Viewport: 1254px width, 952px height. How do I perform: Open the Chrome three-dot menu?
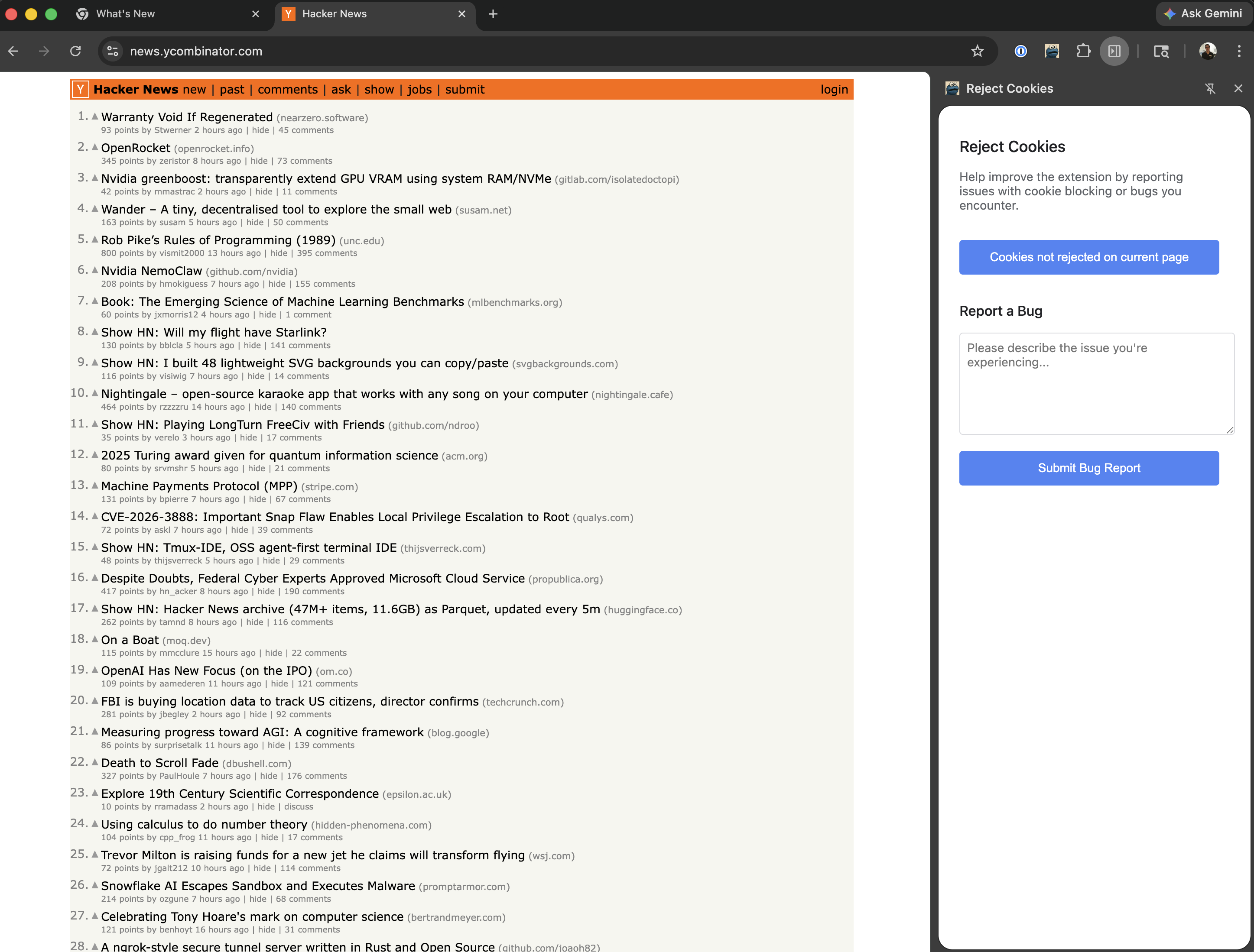coord(1239,51)
